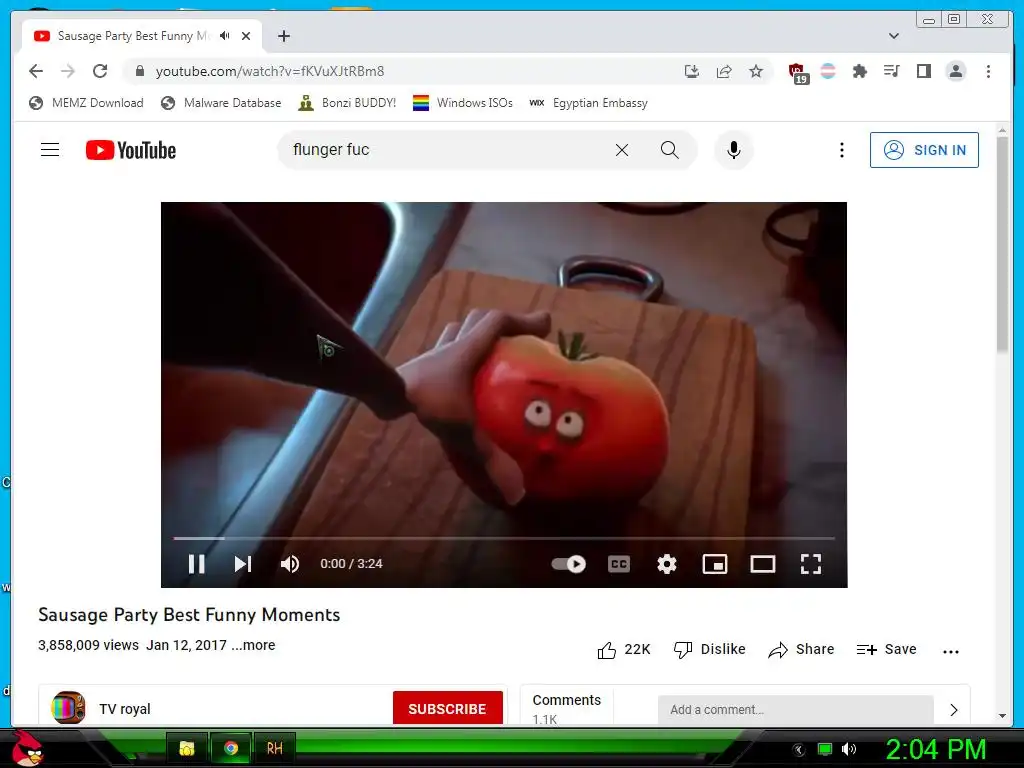Switch to theater mode

762,564
